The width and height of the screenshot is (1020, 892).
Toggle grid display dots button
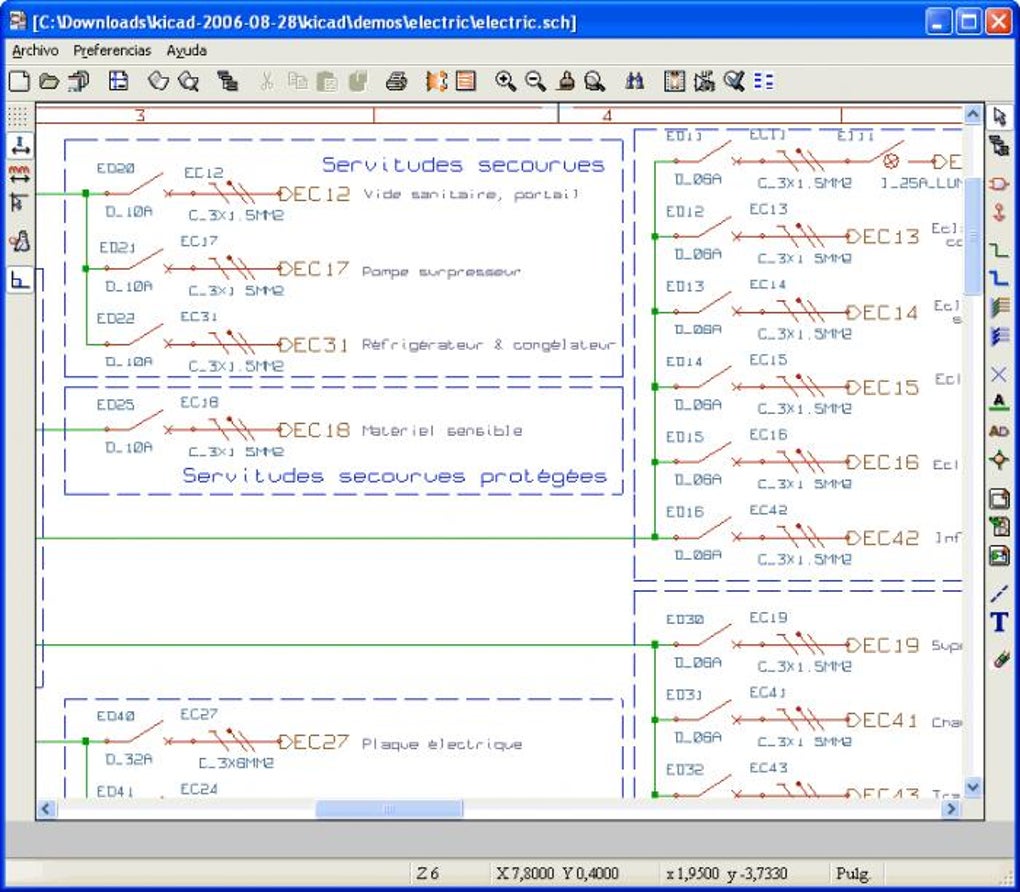pos(18,116)
